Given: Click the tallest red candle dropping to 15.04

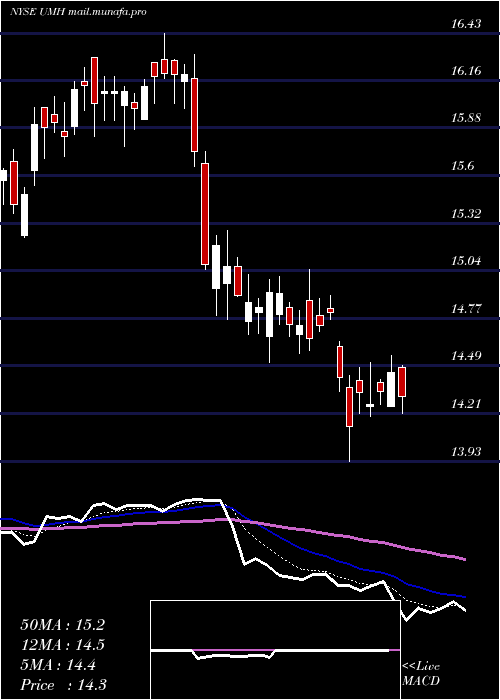Looking at the screenshot, I should click(x=205, y=214).
